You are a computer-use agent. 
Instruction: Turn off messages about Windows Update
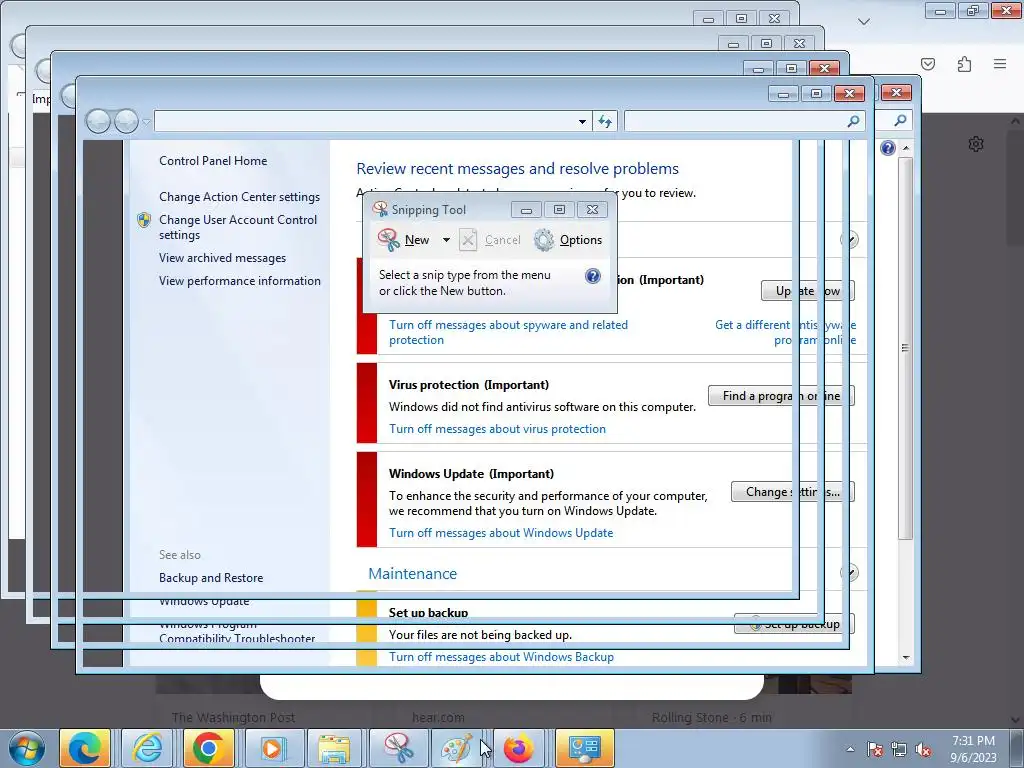coord(501,533)
